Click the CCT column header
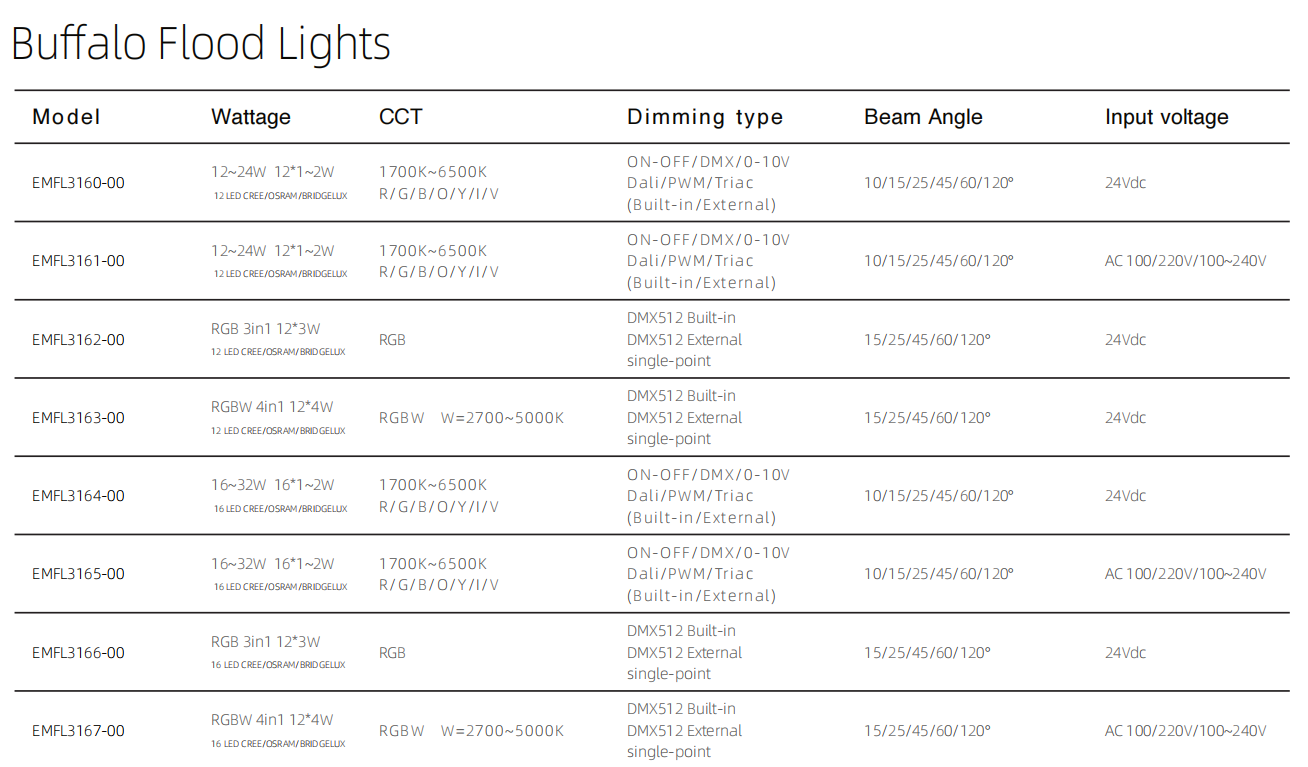Image resolution: width=1308 pixels, height=767 pixels. pyautogui.click(x=401, y=117)
